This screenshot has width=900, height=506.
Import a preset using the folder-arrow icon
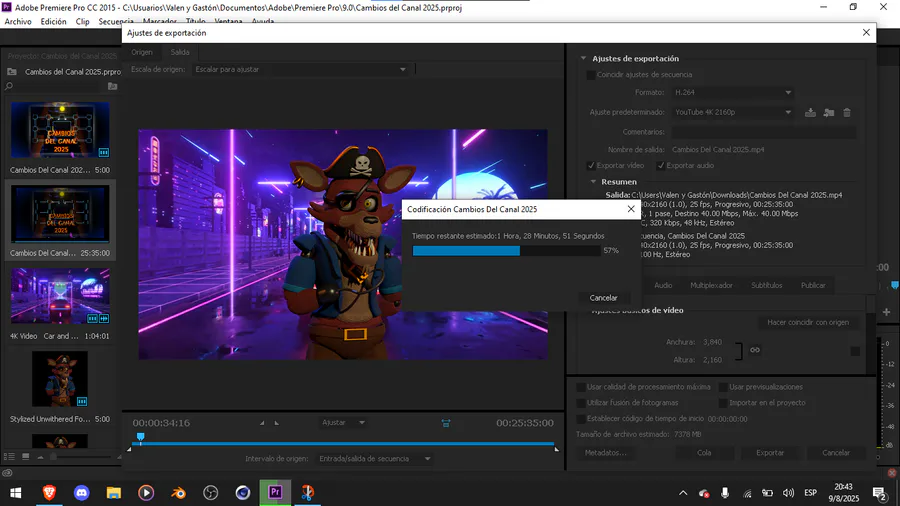click(x=829, y=112)
